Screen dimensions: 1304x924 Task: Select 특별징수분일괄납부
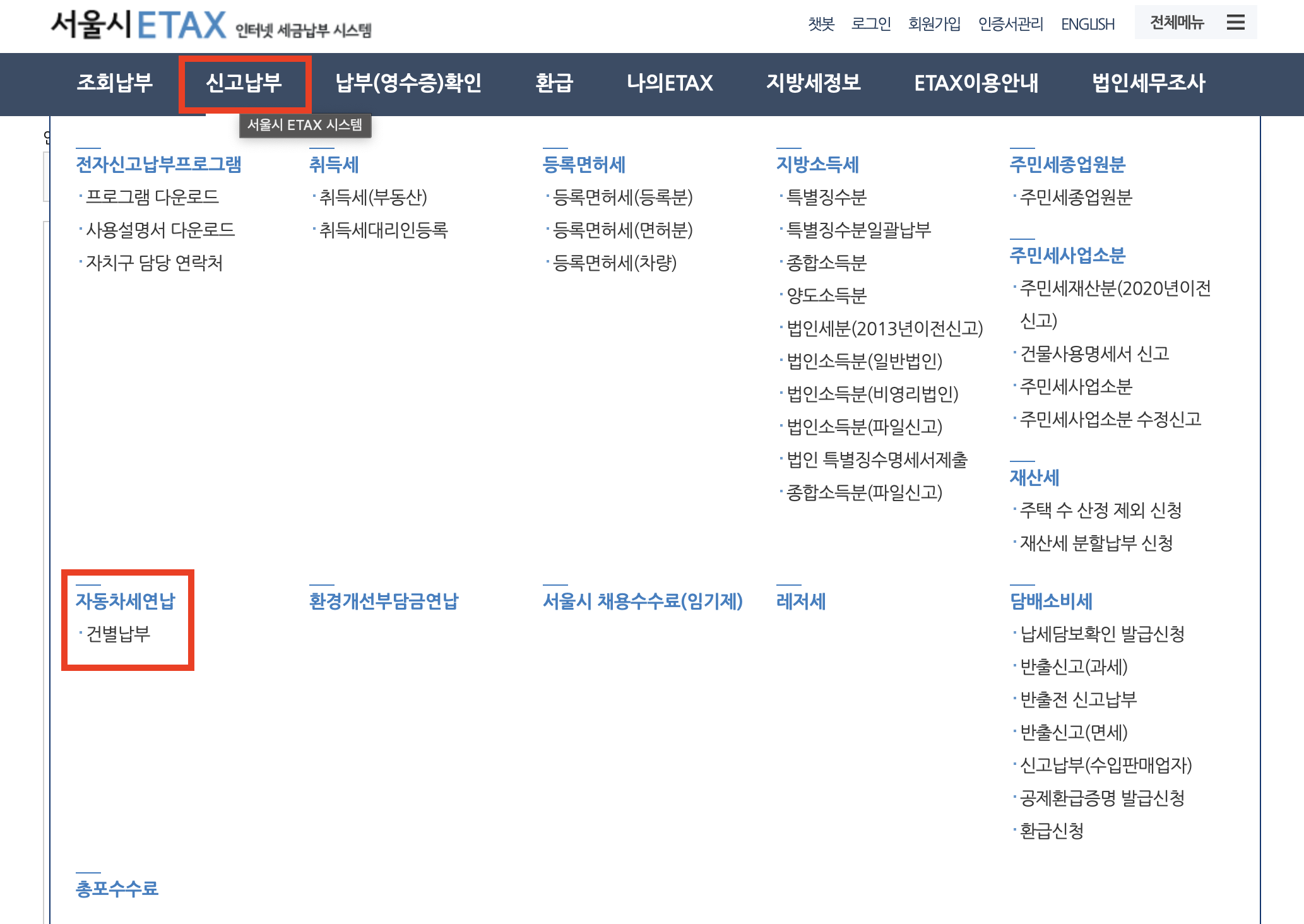(x=859, y=230)
